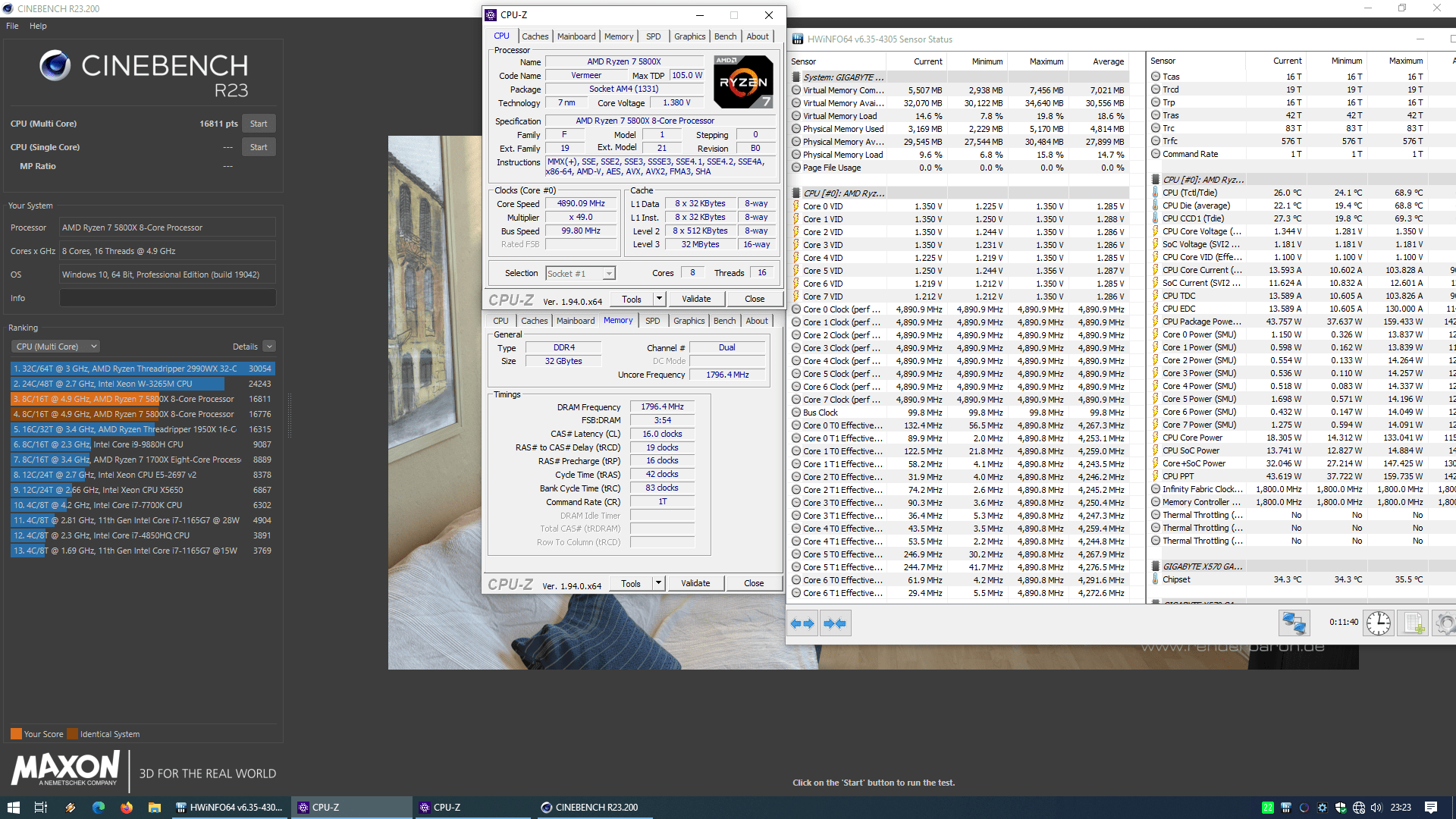Click the Bus Clock sensor row
The width and height of the screenshot is (1456, 819).
tap(959, 413)
